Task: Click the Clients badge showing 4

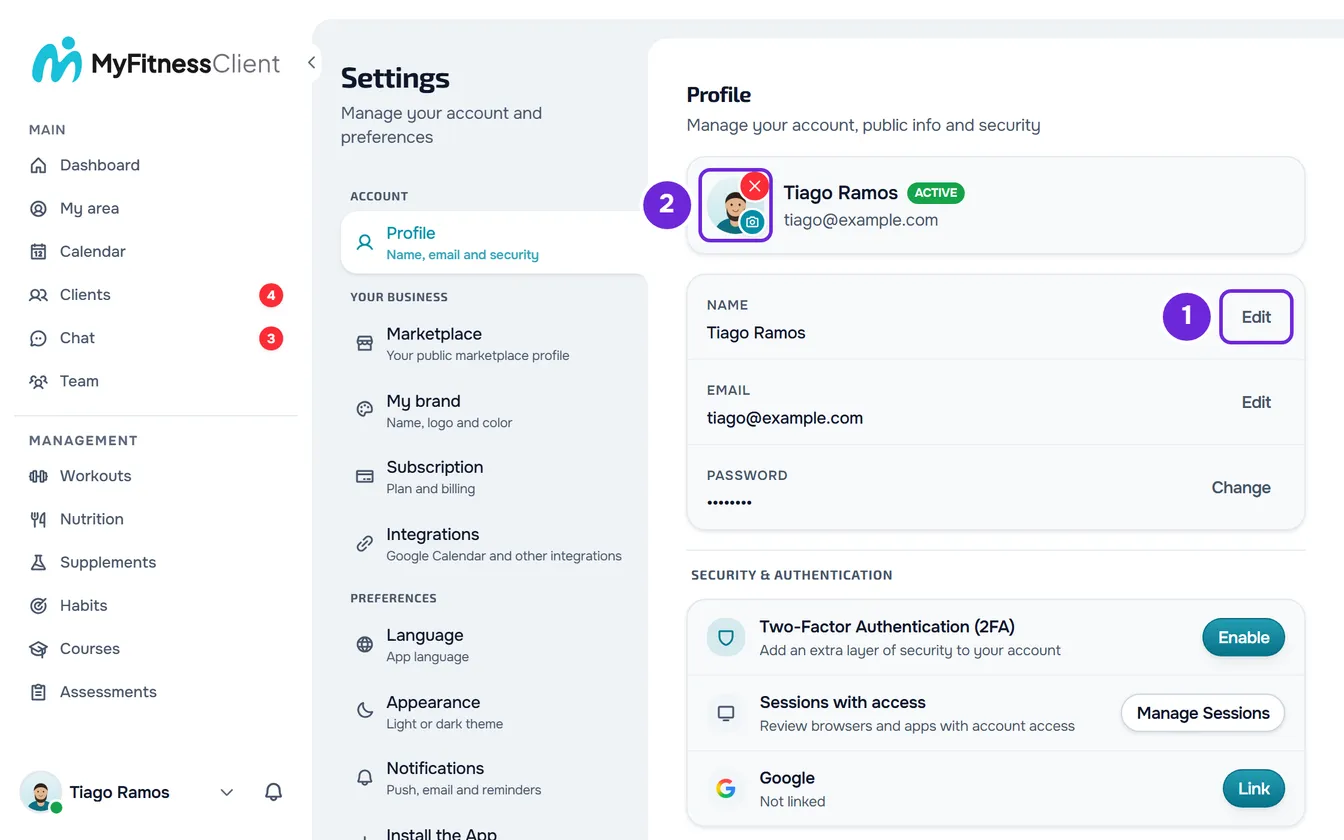Action: tap(271, 295)
